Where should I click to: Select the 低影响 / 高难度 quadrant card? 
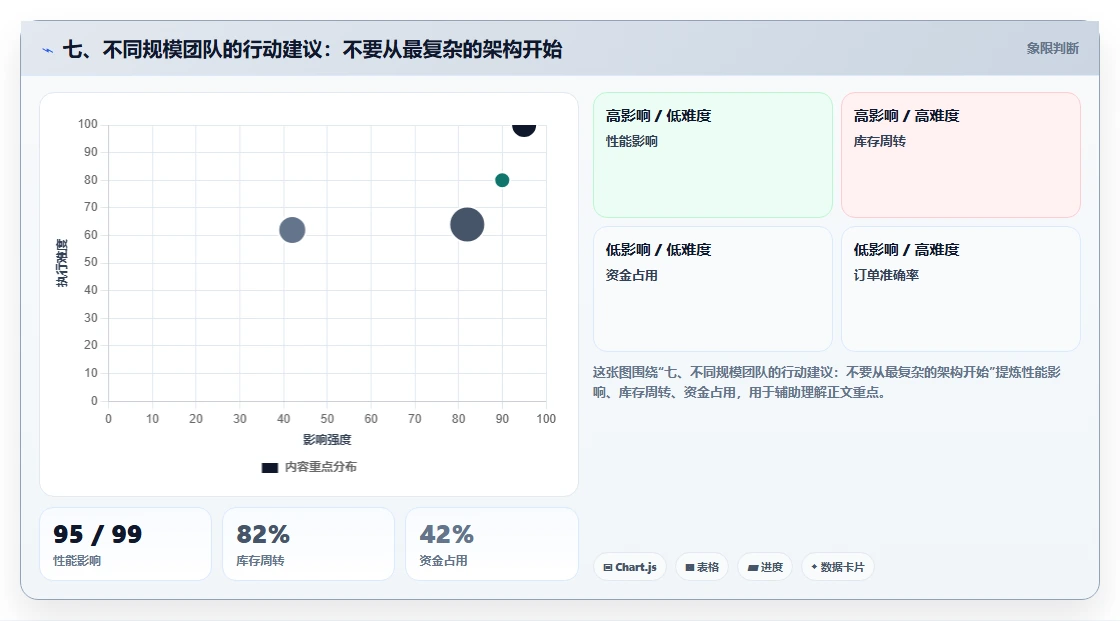pos(961,289)
